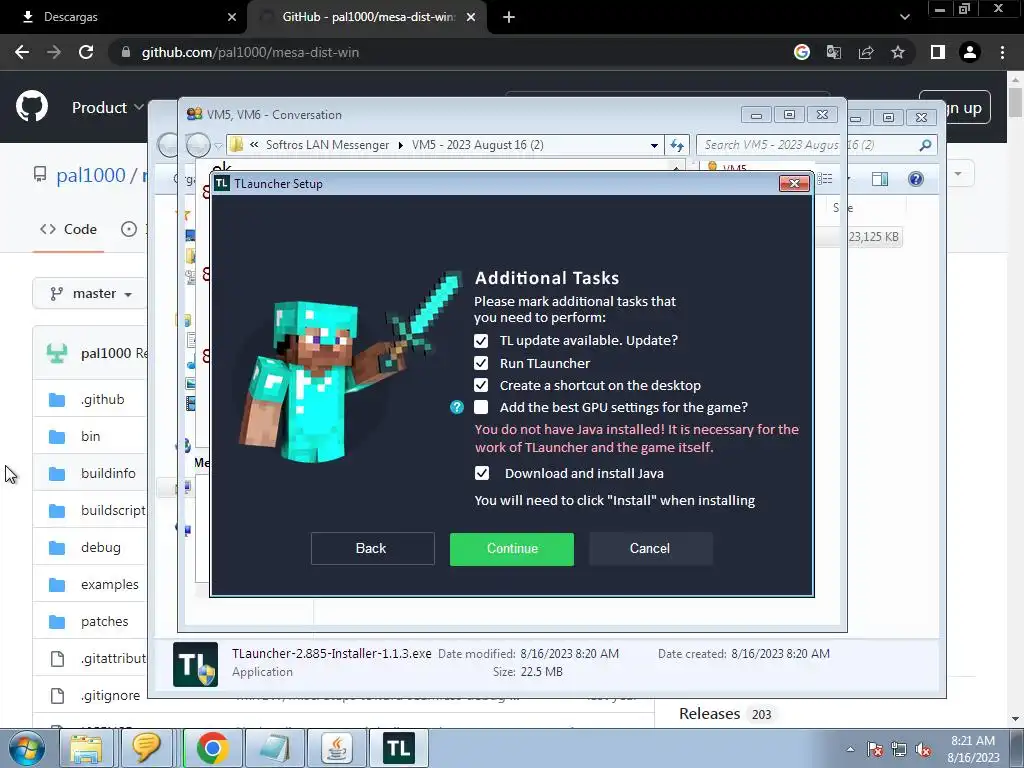Click Cancel in TLauncher Setup

pos(650,549)
